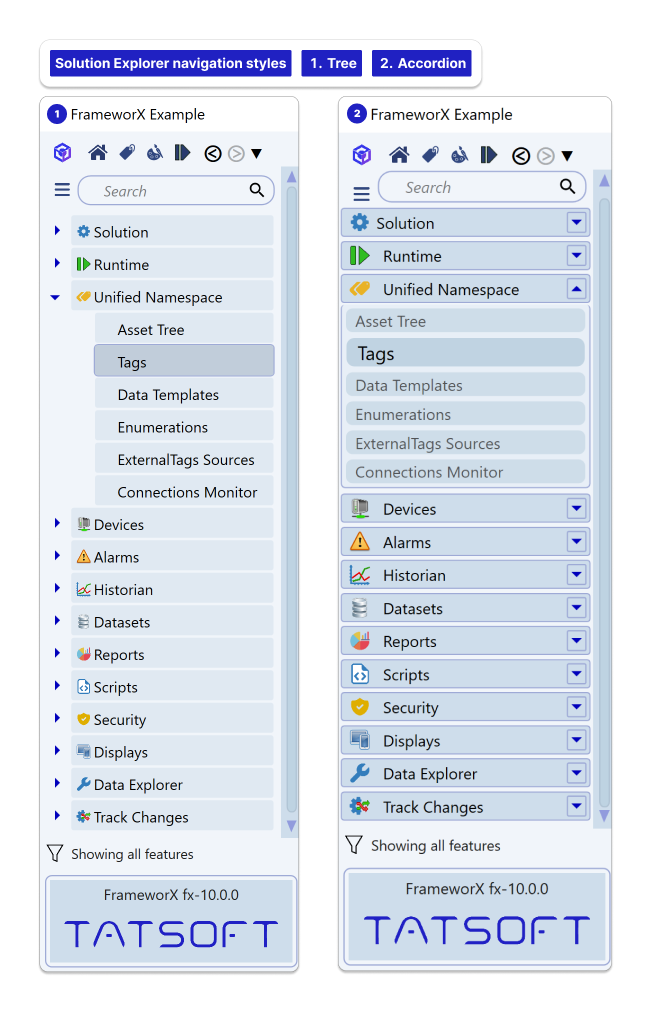Click the runtime play icon in the accordion panel toolbar
Screen dimensions: 652x1012
[x=488, y=155]
